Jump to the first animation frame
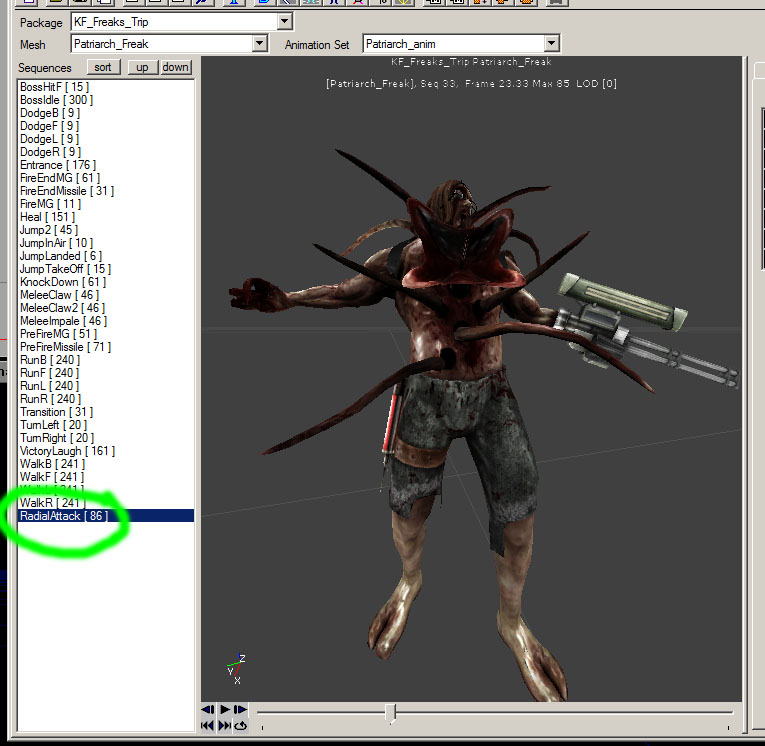The width and height of the screenshot is (765, 746). (x=207, y=726)
